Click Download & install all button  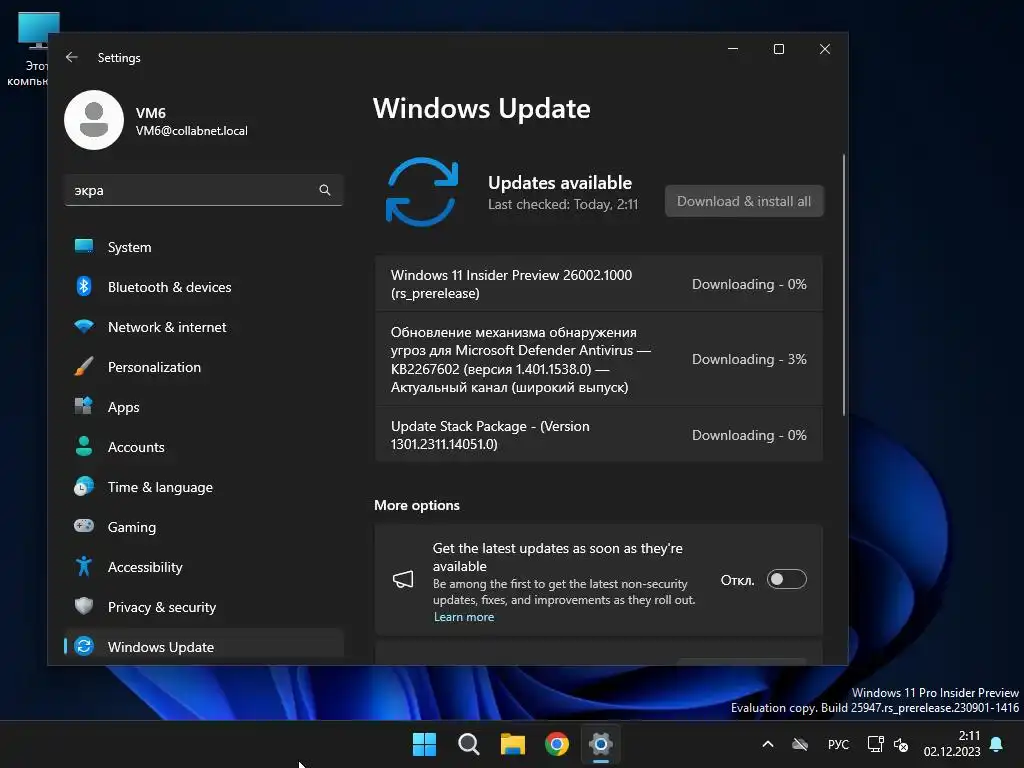(744, 201)
